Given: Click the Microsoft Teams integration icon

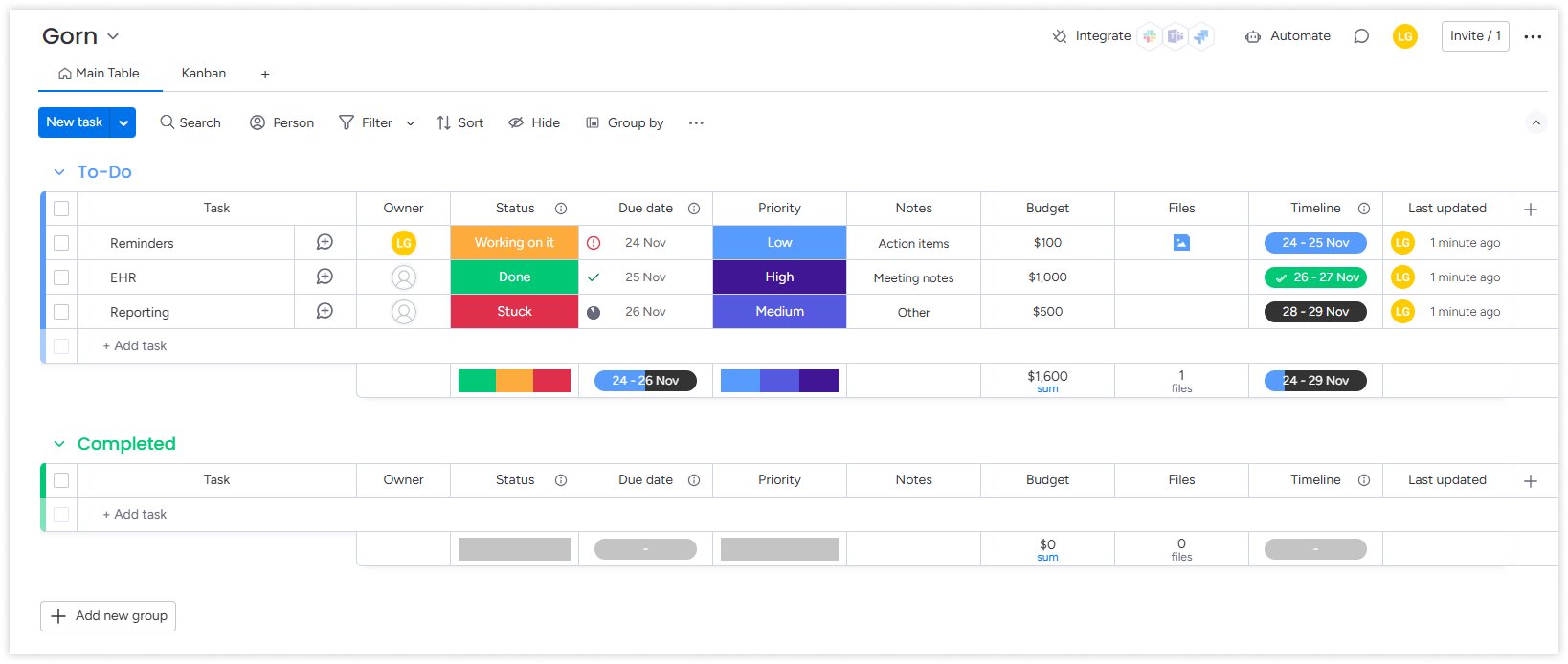Looking at the screenshot, I should (1176, 36).
